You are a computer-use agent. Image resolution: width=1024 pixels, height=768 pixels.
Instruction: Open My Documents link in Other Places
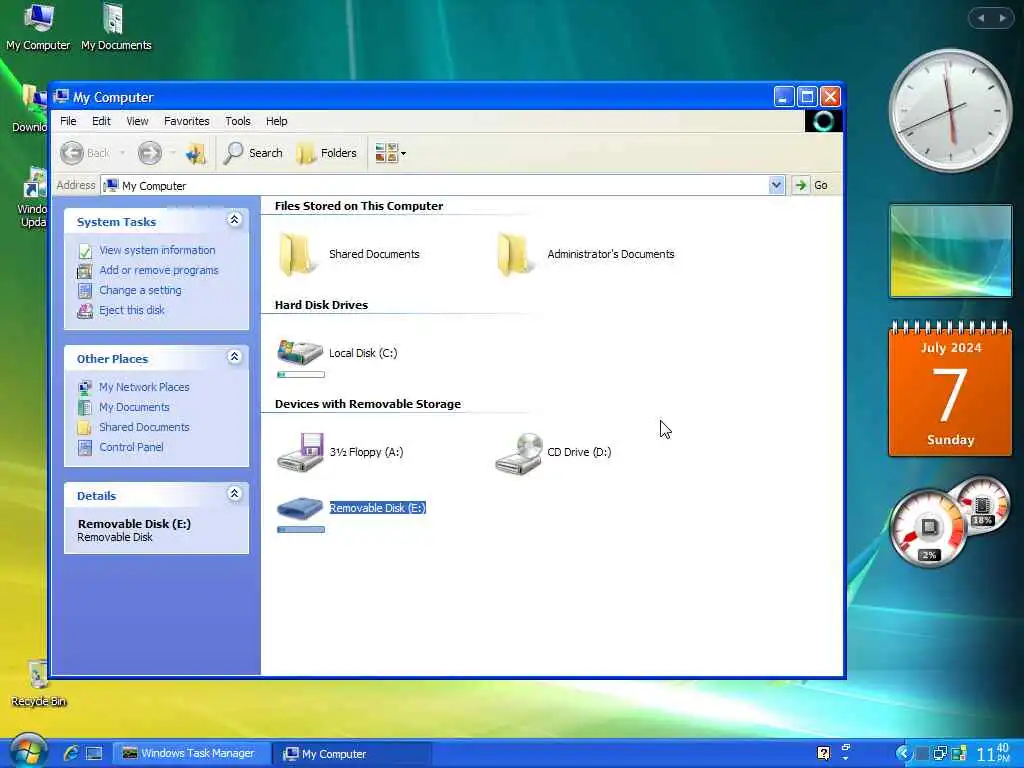pos(135,407)
